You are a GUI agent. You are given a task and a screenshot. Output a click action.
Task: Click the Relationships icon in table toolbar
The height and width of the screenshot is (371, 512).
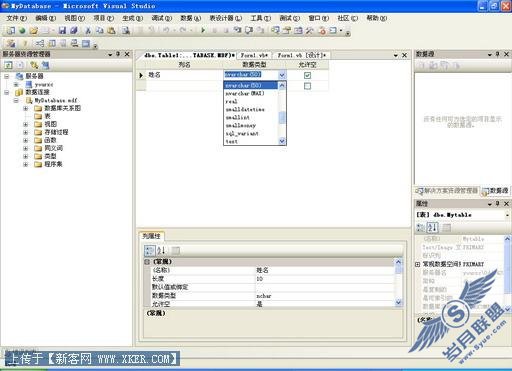40,43
